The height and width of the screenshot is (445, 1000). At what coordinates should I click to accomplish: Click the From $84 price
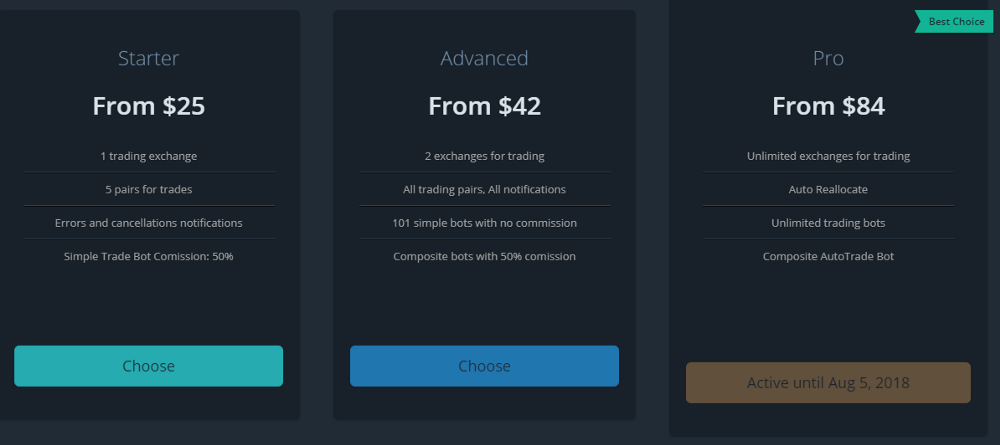[x=828, y=106]
